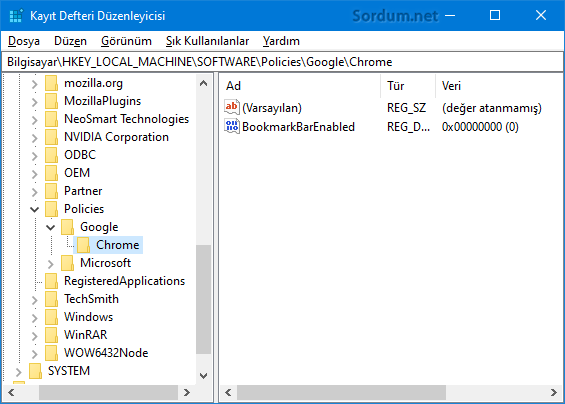Select the NeoSmart Technologies key label
This screenshot has height=404, width=565.
point(126,119)
